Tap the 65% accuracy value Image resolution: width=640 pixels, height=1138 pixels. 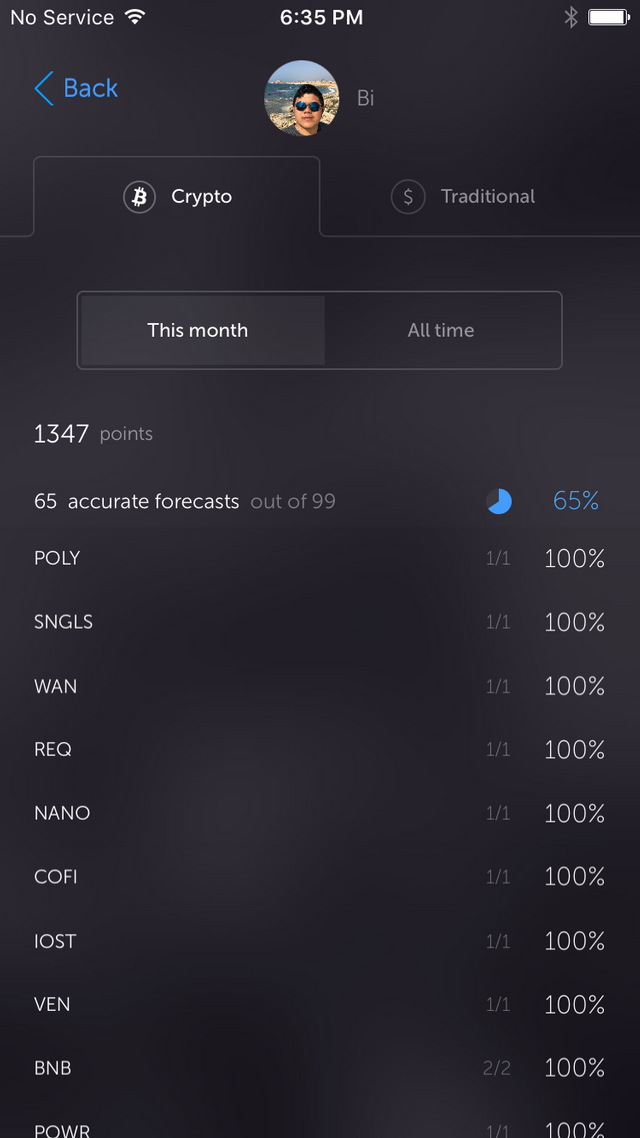(576, 501)
